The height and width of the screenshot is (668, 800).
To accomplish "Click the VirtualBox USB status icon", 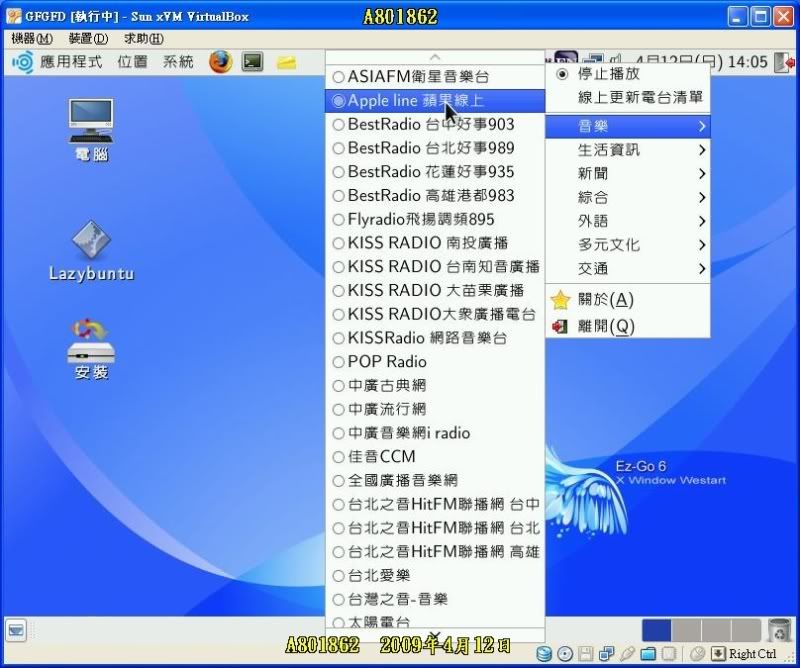I will [628, 654].
